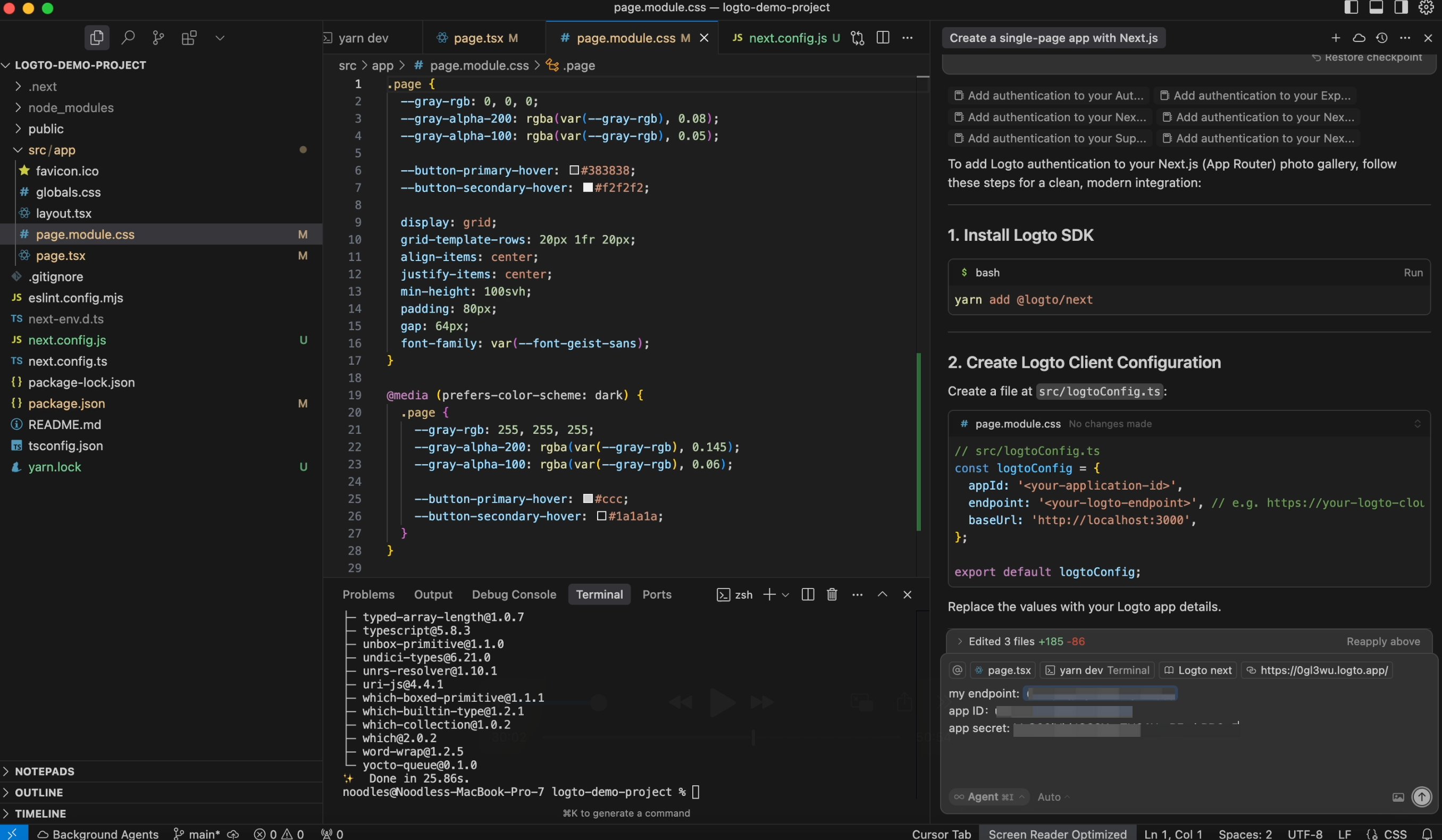This screenshot has width=1442, height=840.
Task: Open editor more actions ellipsis
Action: coord(908,38)
